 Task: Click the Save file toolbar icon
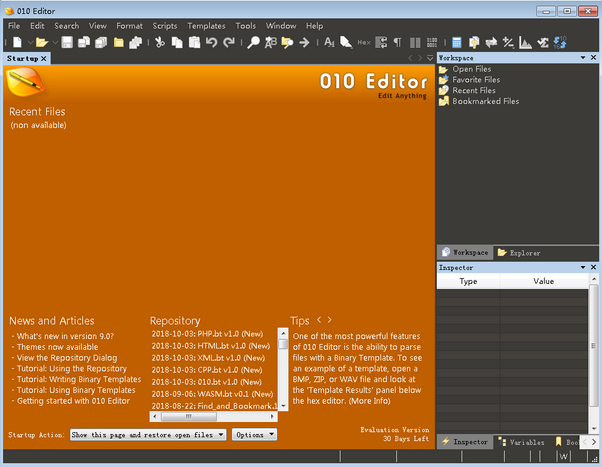tap(67, 43)
